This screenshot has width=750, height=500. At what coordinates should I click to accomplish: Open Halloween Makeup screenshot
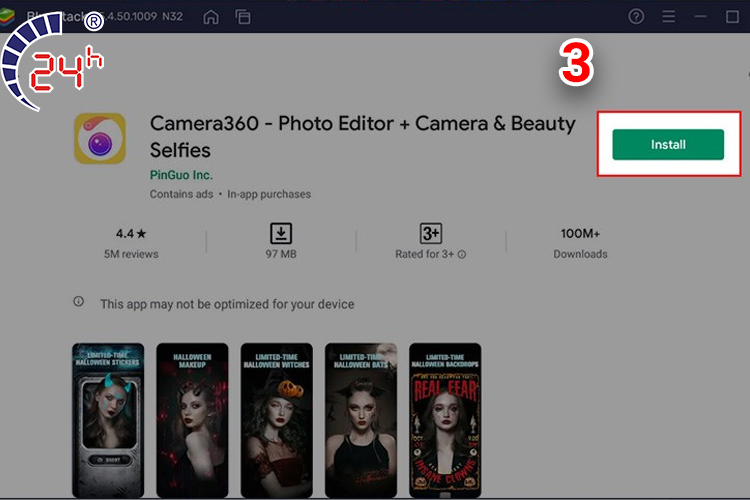[x=192, y=421]
